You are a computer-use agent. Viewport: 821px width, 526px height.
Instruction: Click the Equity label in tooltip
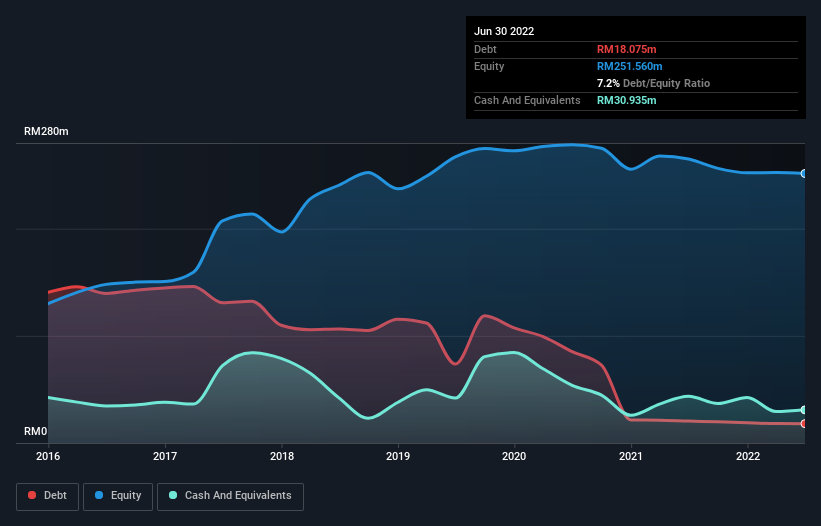(x=489, y=66)
